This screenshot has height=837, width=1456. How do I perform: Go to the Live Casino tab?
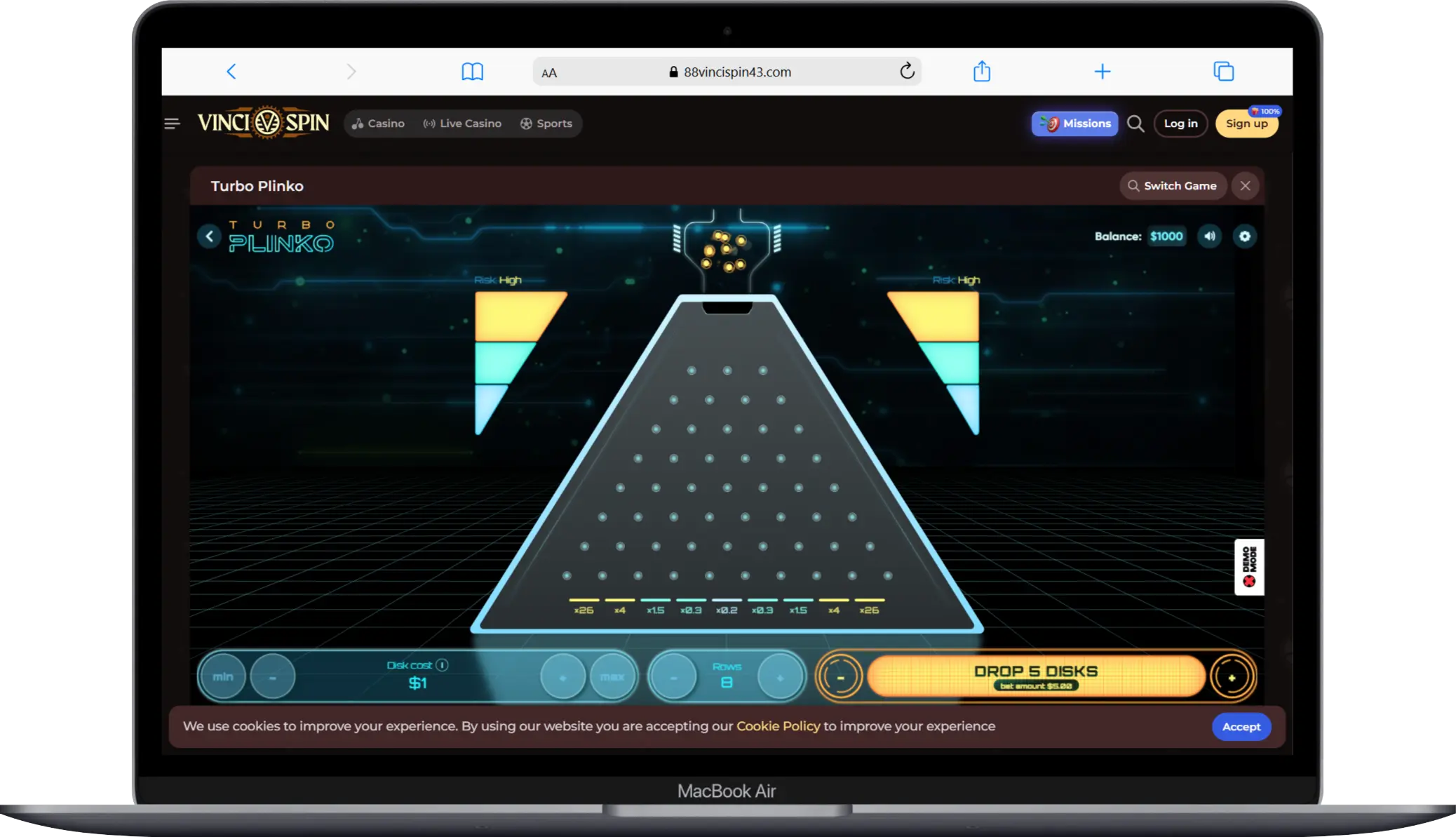[462, 123]
